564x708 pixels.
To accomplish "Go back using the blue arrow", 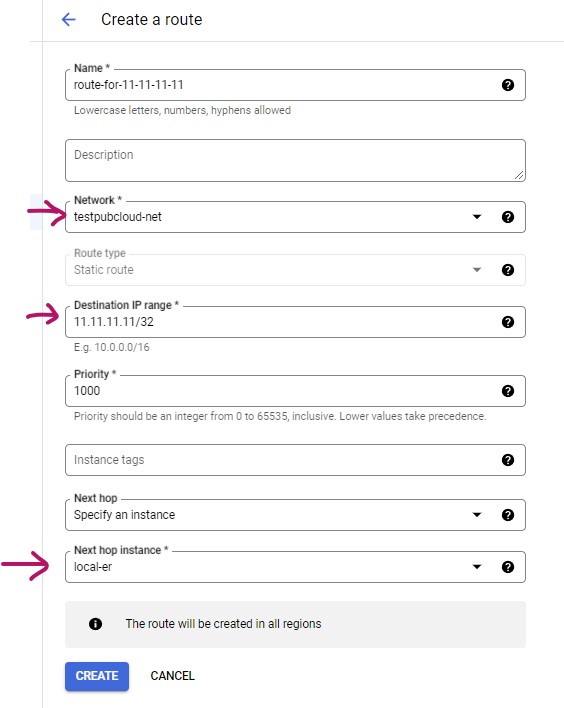I will [x=69, y=19].
